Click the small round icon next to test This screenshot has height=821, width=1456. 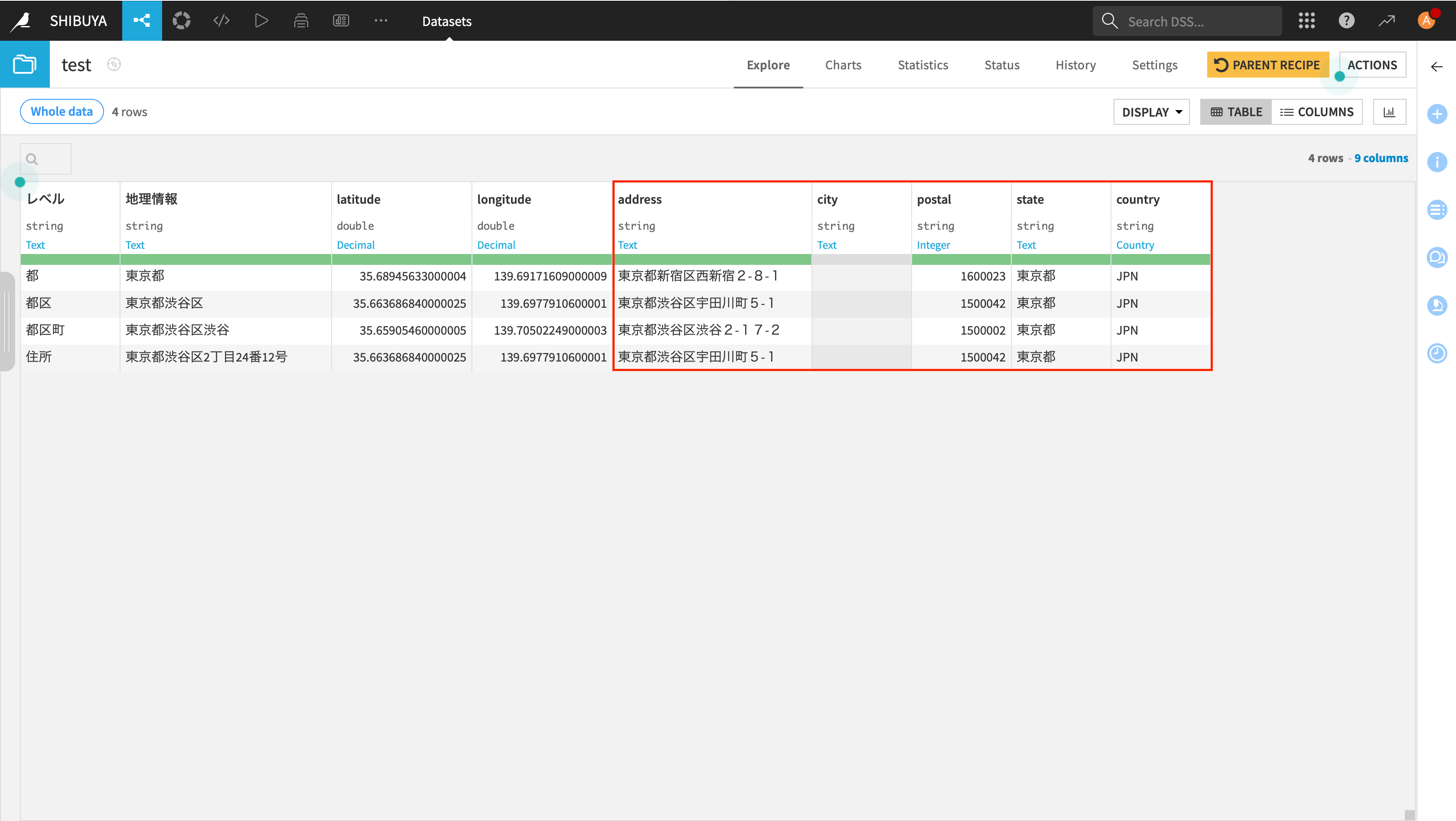pyautogui.click(x=114, y=65)
